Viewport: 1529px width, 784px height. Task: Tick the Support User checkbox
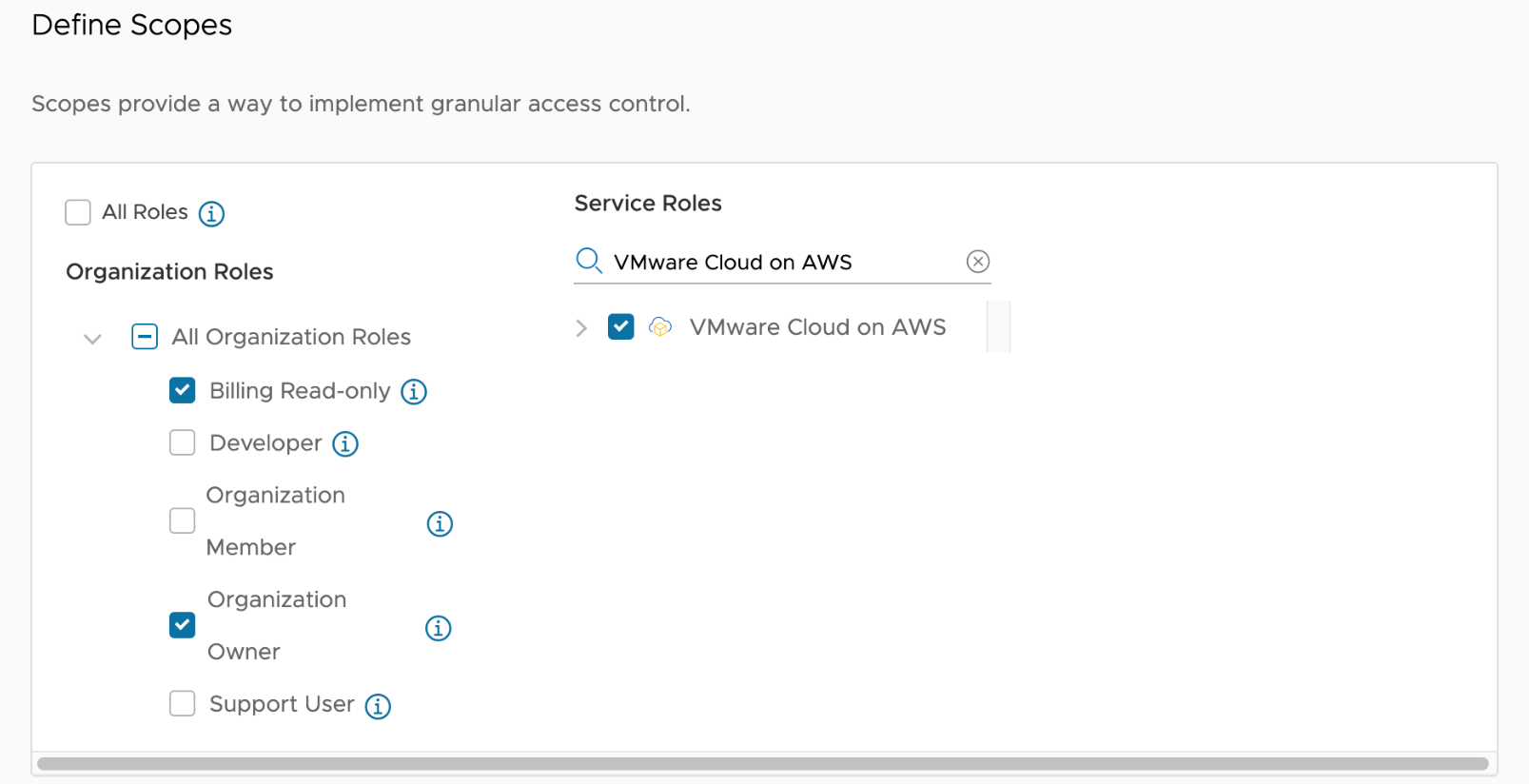click(183, 704)
